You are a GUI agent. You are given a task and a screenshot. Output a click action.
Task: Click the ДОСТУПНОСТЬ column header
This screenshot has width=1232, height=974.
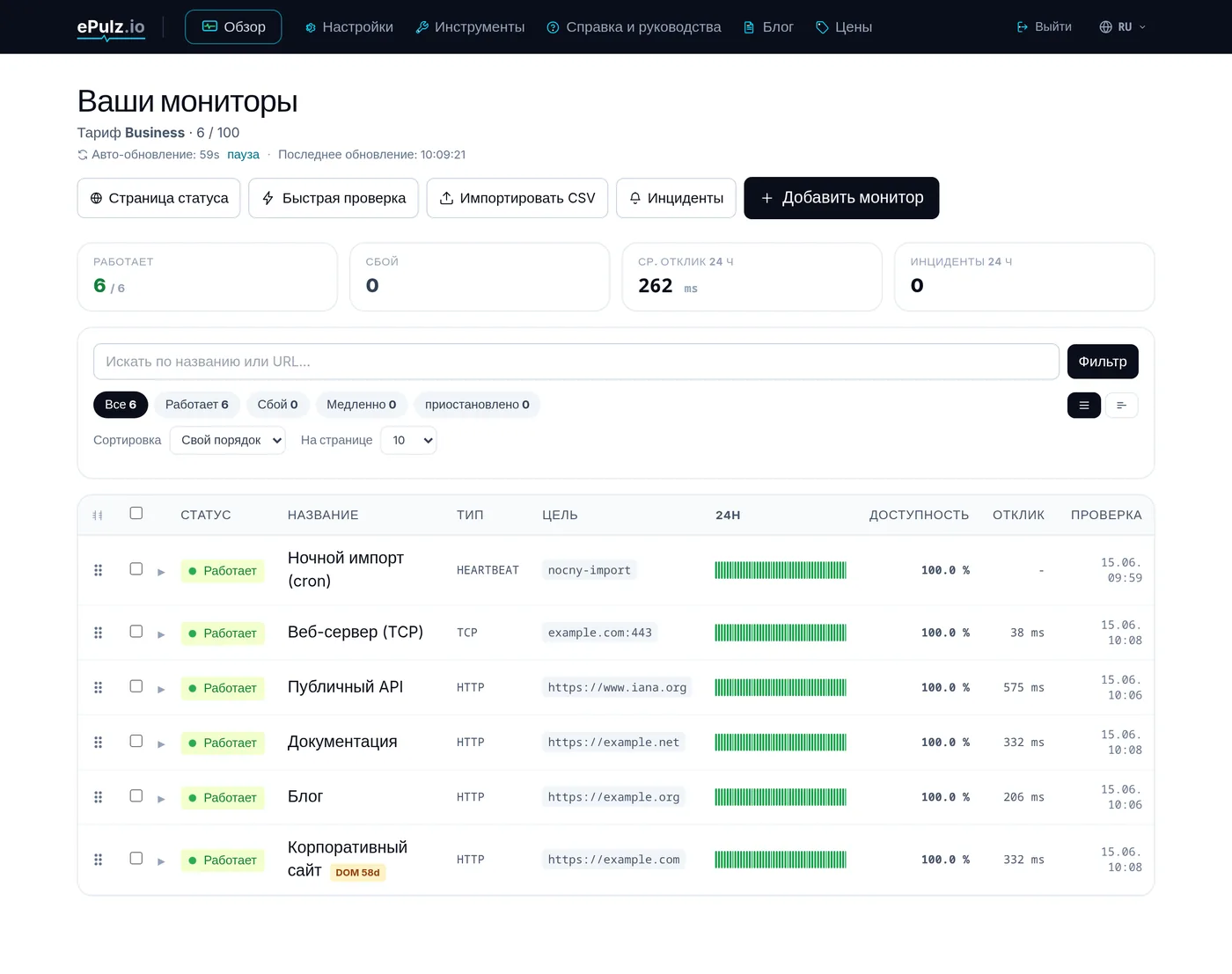click(919, 515)
